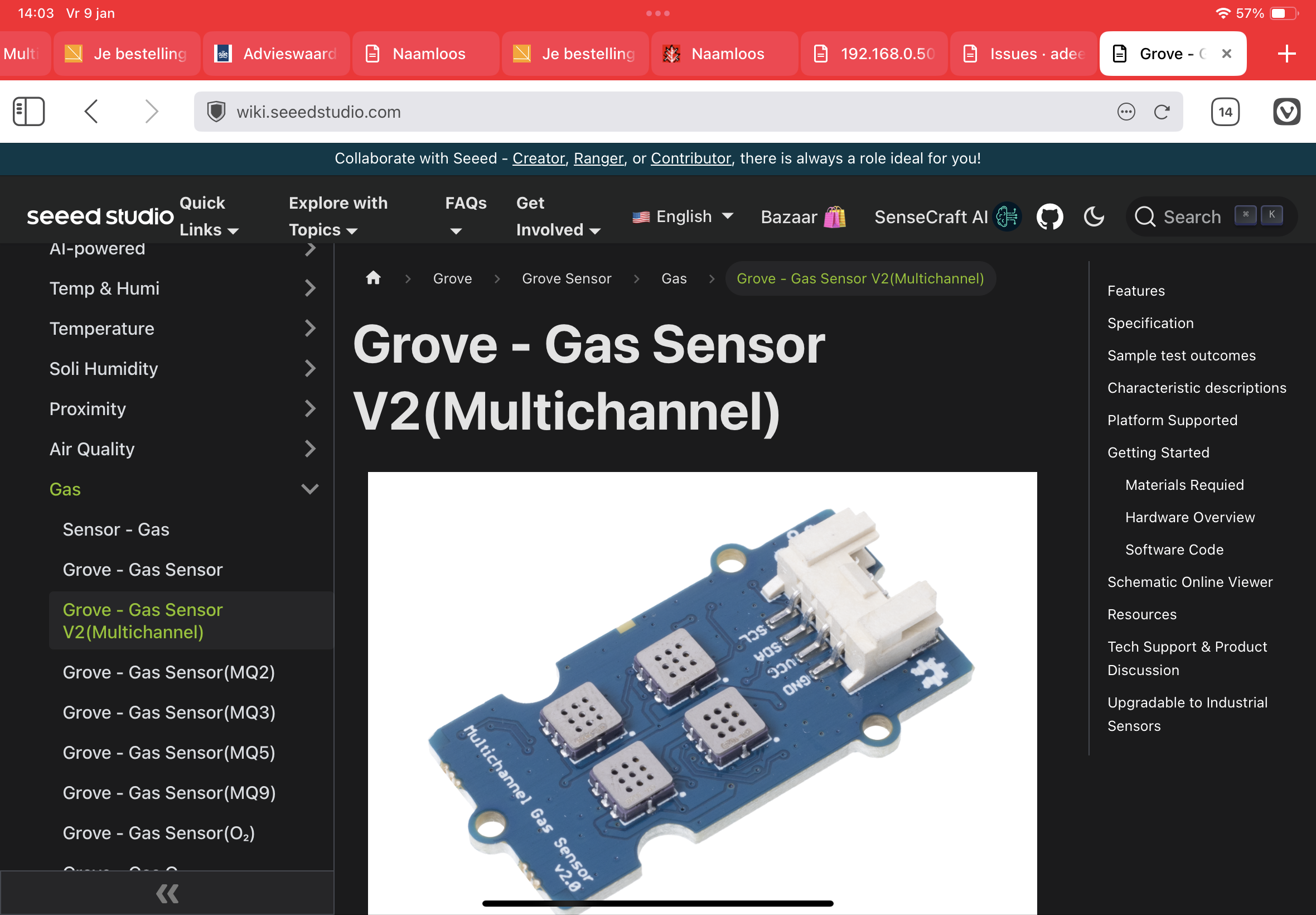Image resolution: width=1316 pixels, height=915 pixels.
Task: Open the GitHub icon link in the header
Action: [x=1049, y=216]
